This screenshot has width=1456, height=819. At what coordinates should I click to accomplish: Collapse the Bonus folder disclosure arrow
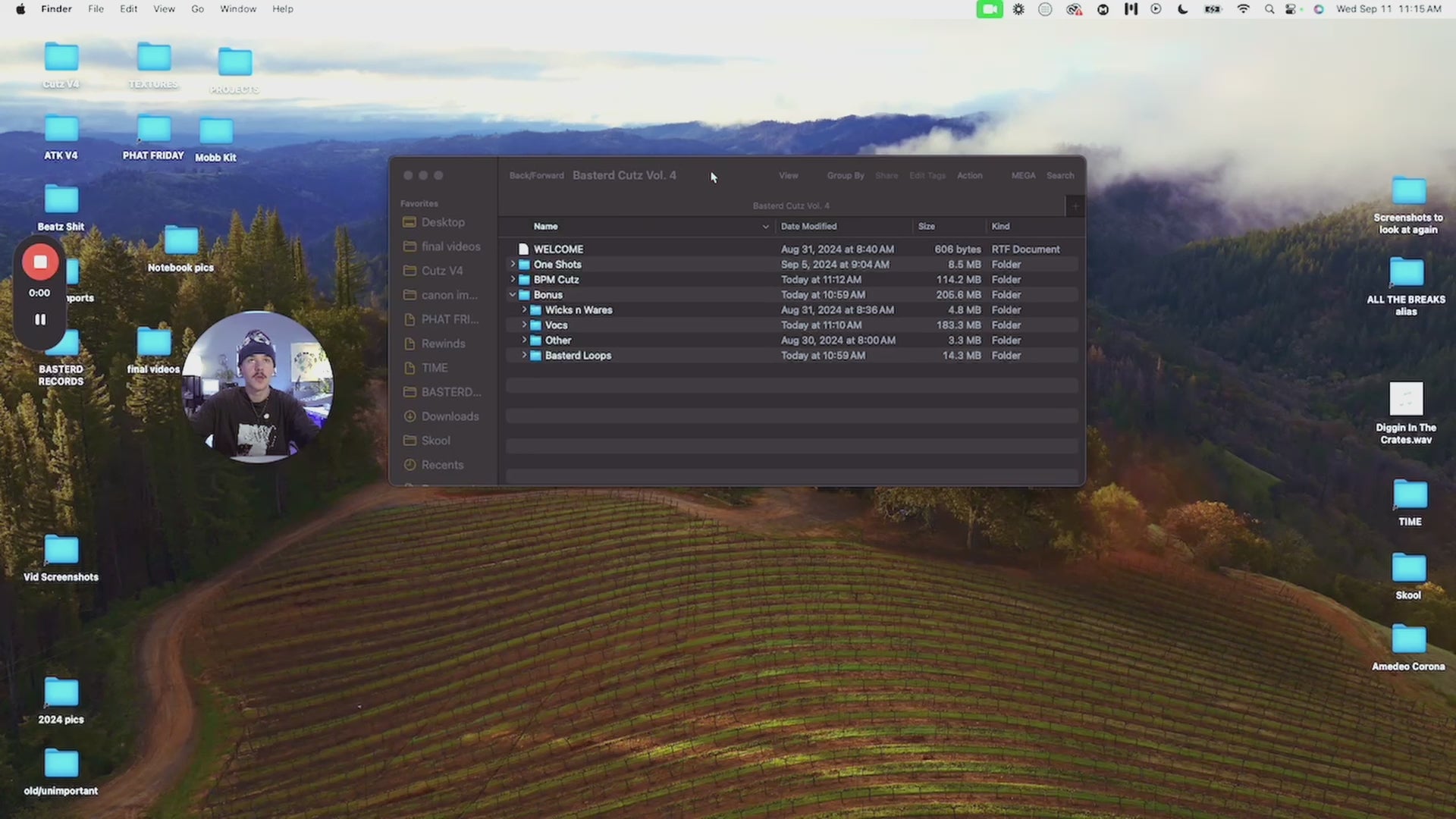tap(513, 294)
